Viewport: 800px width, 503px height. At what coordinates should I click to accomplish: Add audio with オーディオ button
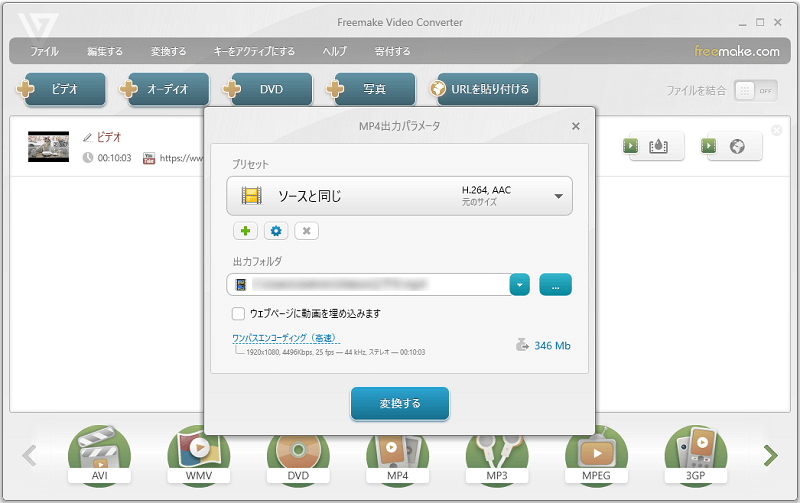pyautogui.click(x=164, y=89)
